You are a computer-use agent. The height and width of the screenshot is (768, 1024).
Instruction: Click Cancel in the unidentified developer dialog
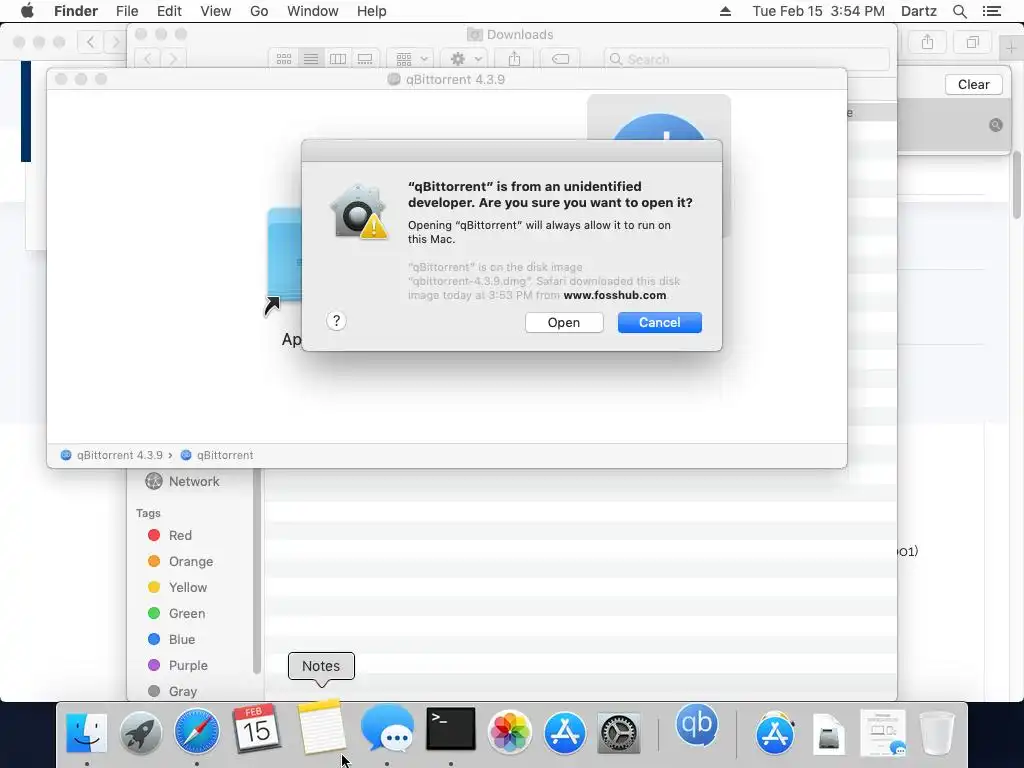coord(660,323)
